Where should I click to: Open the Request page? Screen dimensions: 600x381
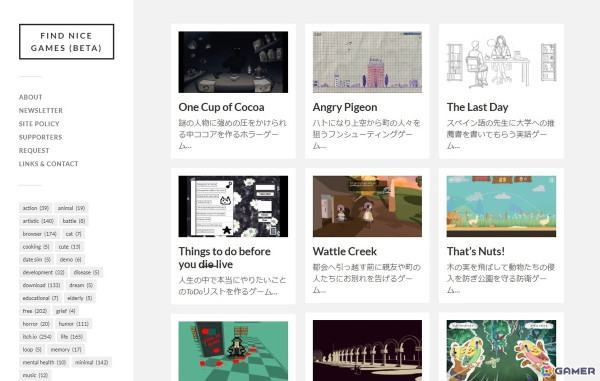[x=34, y=151]
